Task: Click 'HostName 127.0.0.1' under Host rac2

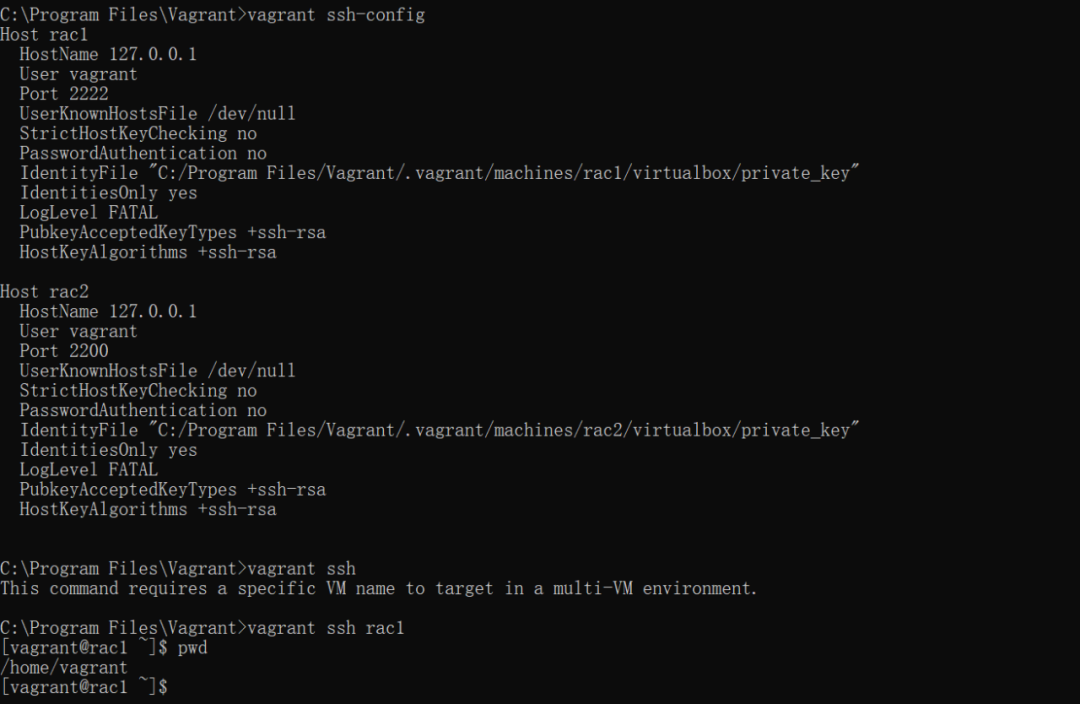Action: pos(108,311)
